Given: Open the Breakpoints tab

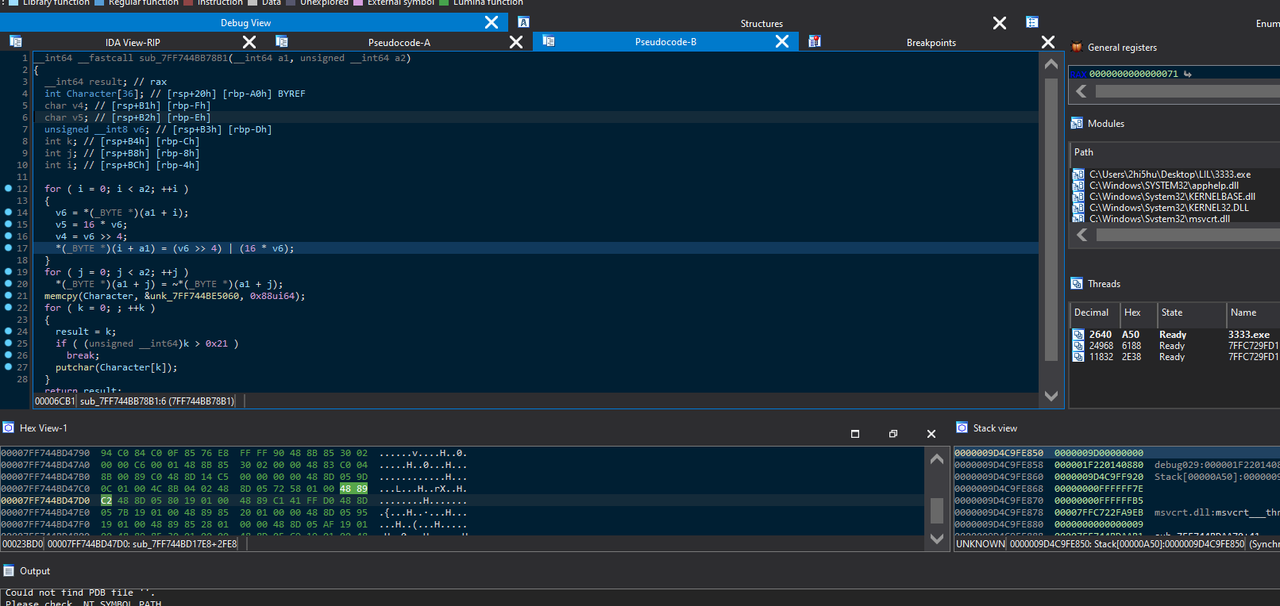Looking at the screenshot, I should click(x=931, y=42).
